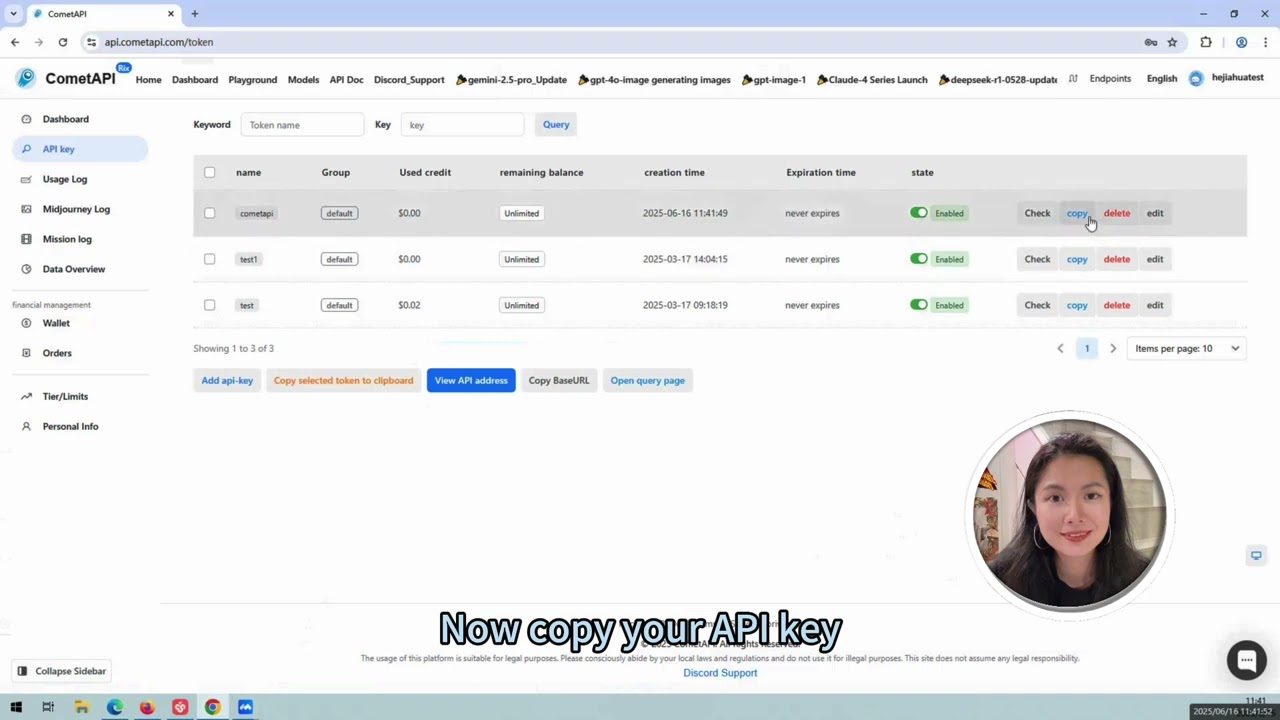Viewport: 1280px width, 720px height.
Task: Toggle the Enabled state for the cometapi token
Action: coord(918,213)
